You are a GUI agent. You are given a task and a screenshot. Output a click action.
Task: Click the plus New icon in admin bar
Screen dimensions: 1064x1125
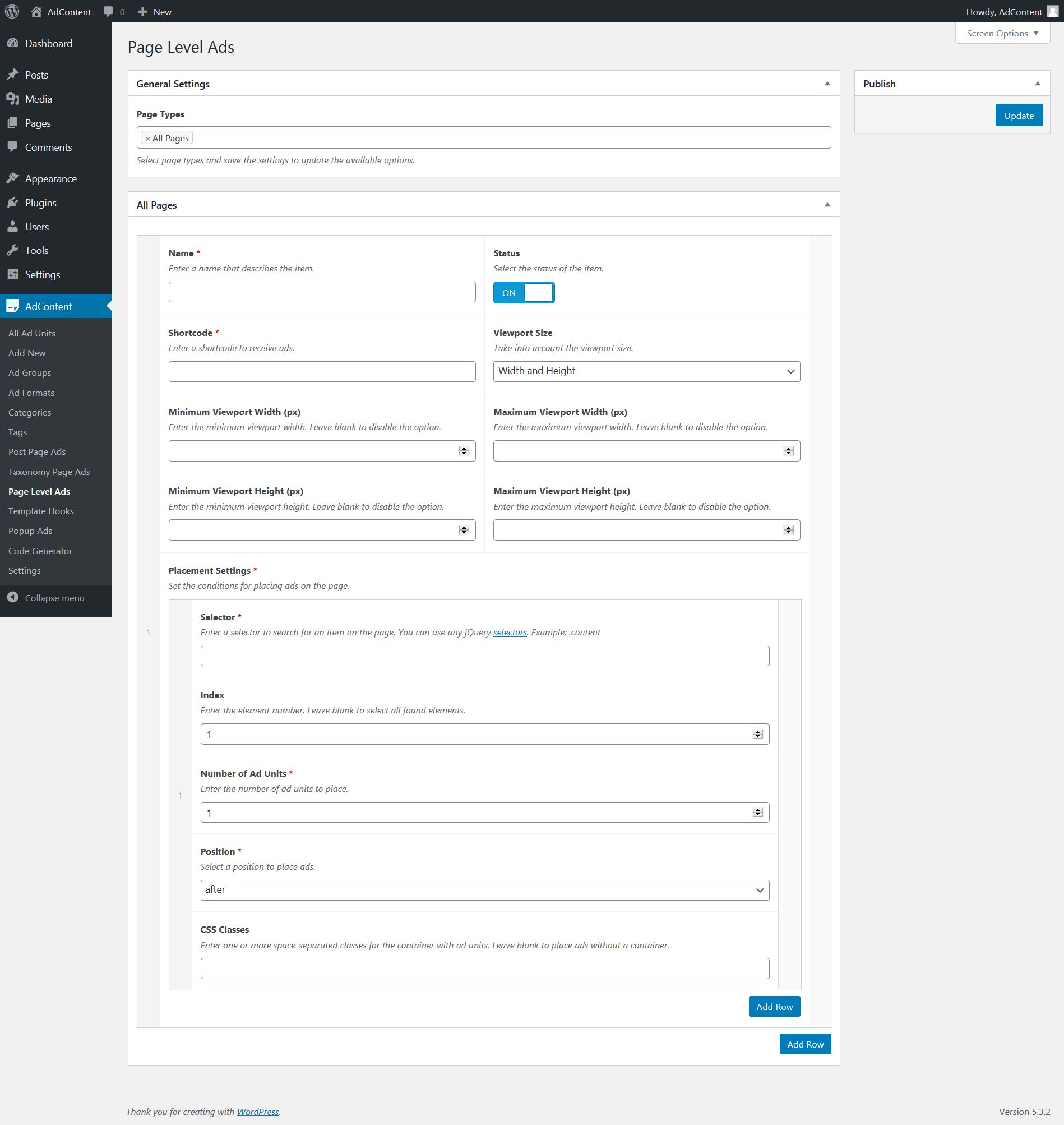tap(142, 11)
